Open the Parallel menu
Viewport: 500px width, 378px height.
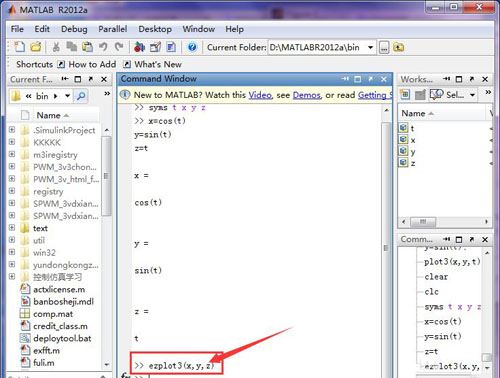[x=113, y=29]
